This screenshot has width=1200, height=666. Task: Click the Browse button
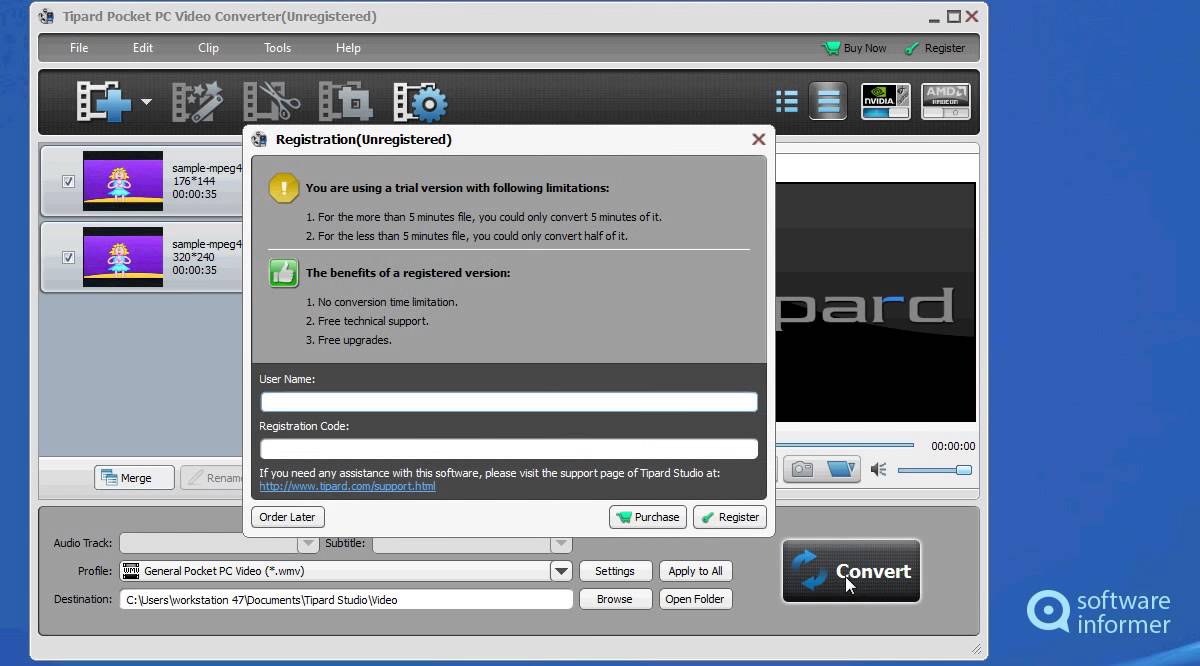click(615, 599)
